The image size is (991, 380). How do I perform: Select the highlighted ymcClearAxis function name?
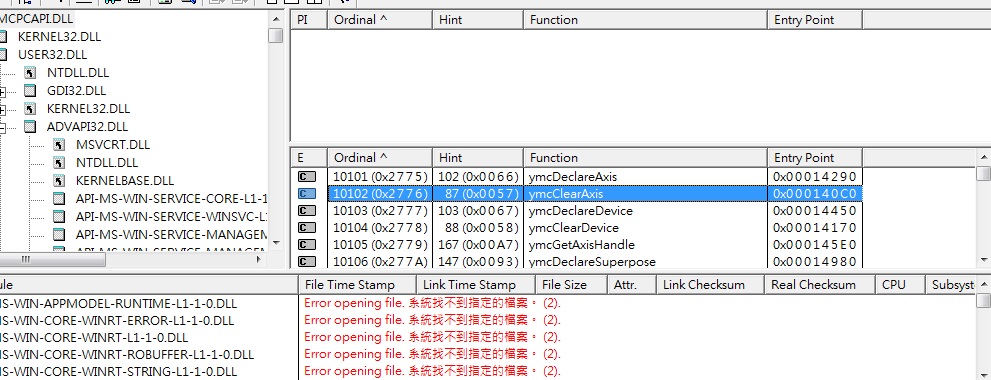pos(565,193)
